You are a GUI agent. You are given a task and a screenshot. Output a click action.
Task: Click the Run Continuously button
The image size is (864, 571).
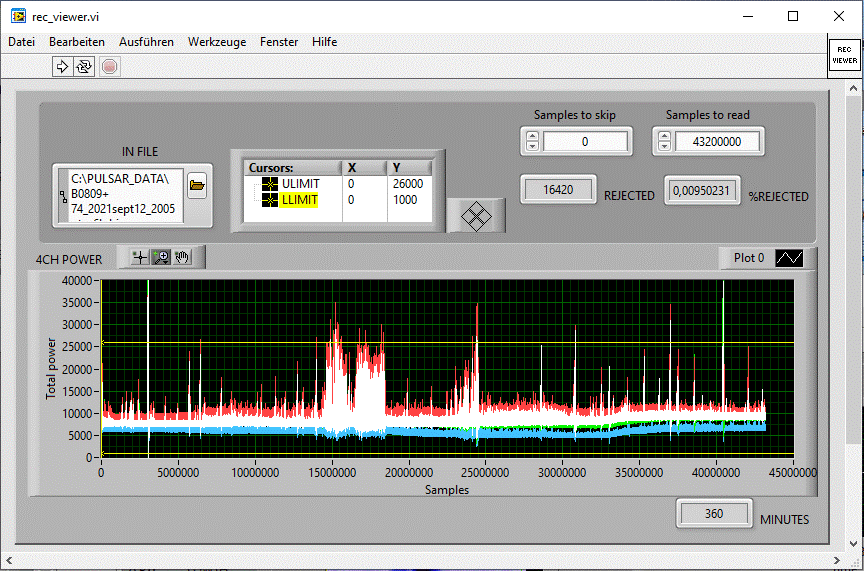[84, 67]
